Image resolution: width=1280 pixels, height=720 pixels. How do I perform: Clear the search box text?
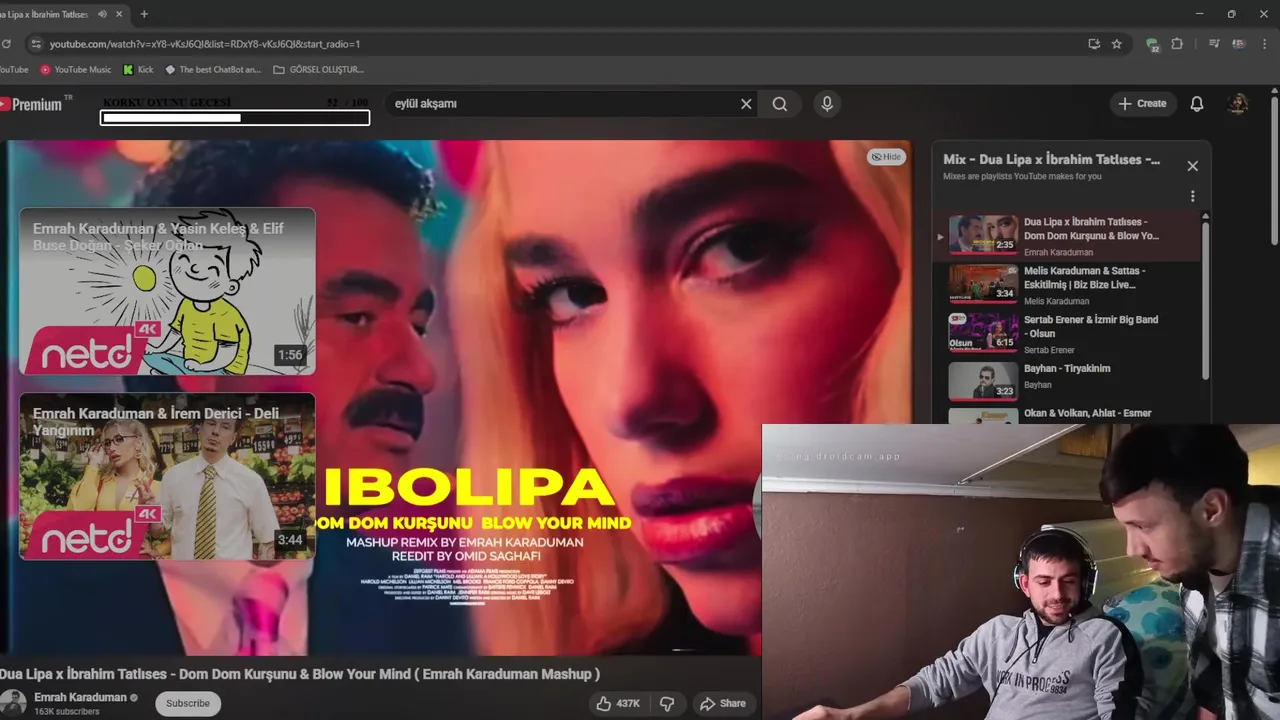(x=746, y=104)
